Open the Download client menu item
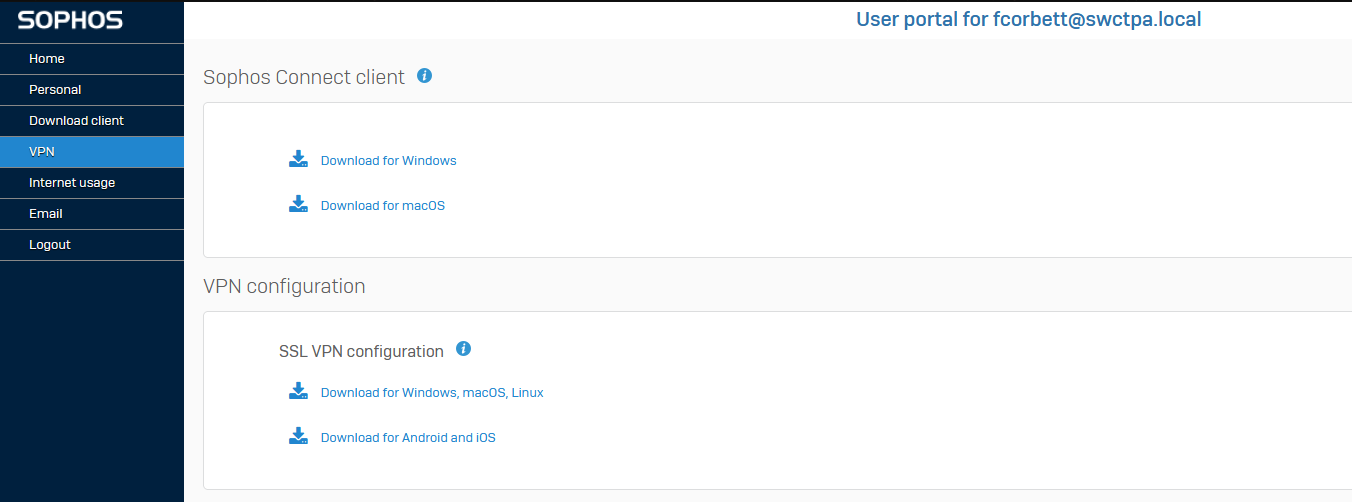The width and height of the screenshot is (1352, 502). 92,121
